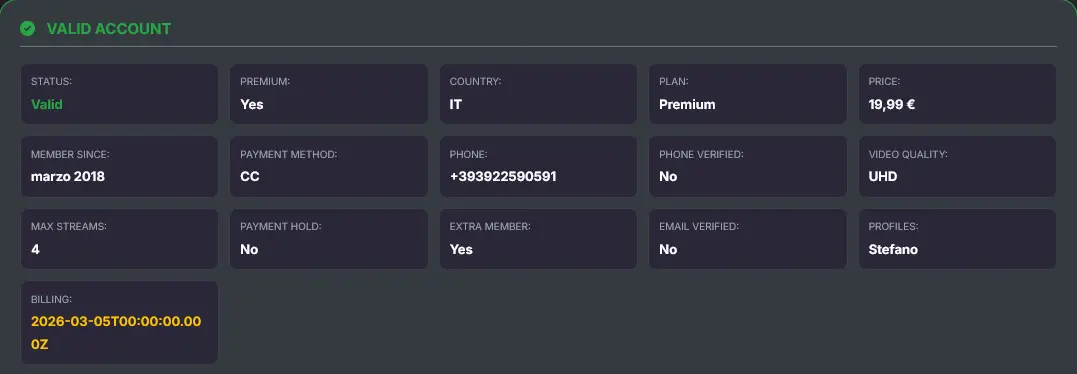The height and width of the screenshot is (374, 1077).
Task: Click the COUNTRY label
Action: [475, 82]
